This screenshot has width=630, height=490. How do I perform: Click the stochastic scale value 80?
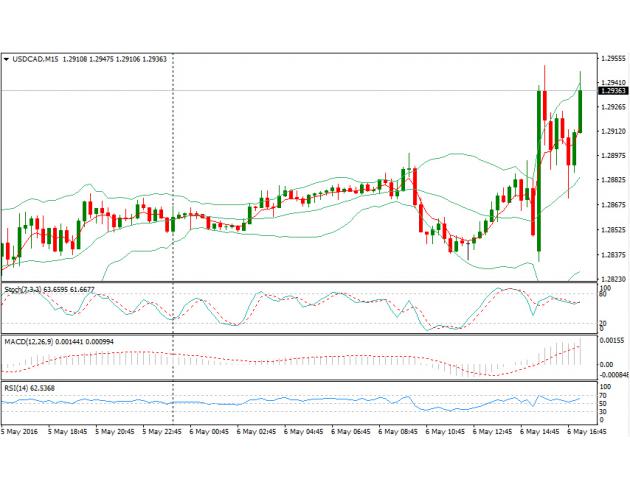click(605, 296)
